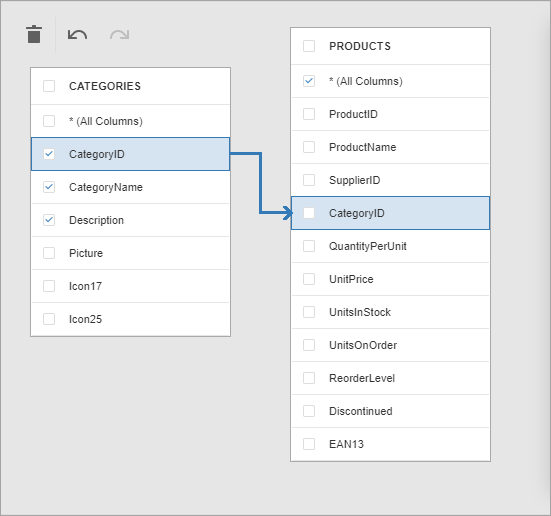This screenshot has height=516, width=551.
Task: Click the ProductID column label
Action: click(353, 114)
